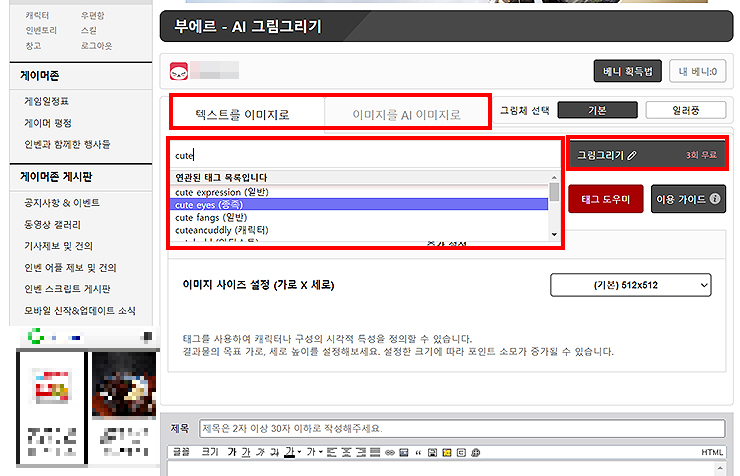Open the 이용 가이드 usage guide
740x476 pixels.
click(x=688, y=199)
